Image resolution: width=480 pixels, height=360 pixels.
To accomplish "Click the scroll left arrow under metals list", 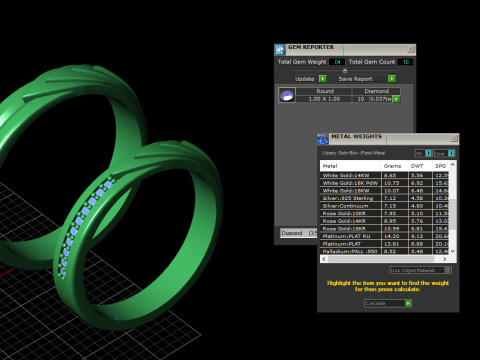I will pos(324,259).
